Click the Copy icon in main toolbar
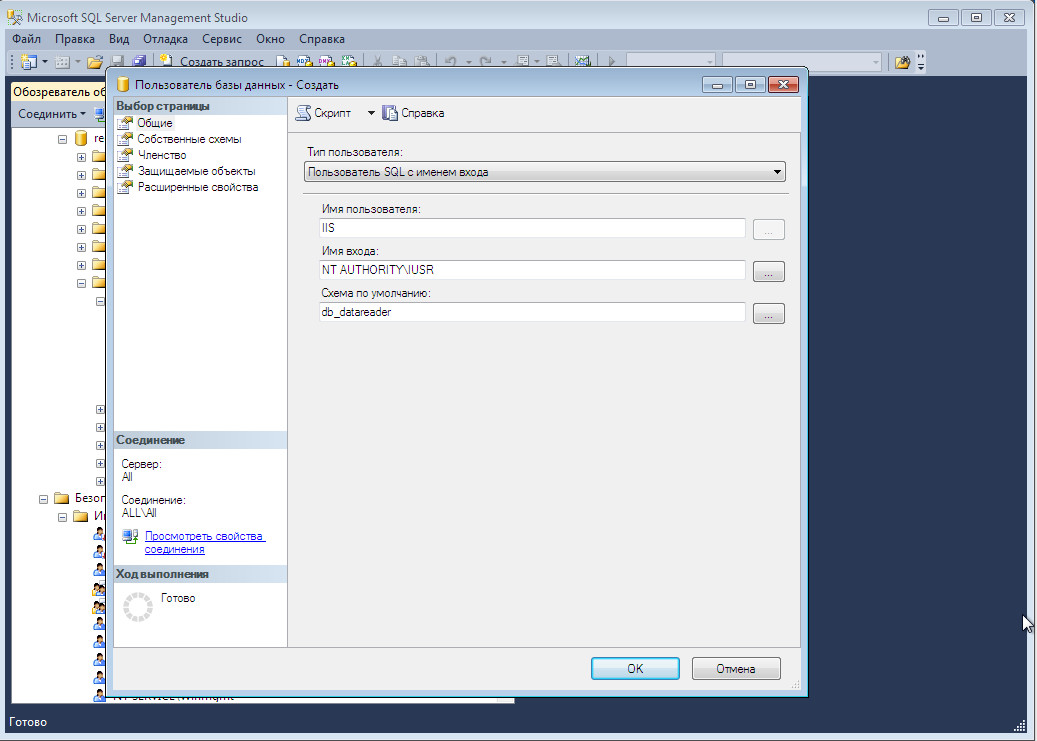Image resolution: width=1037 pixels, height=741 pixels. pyautogui.click(x=399, y=62)
